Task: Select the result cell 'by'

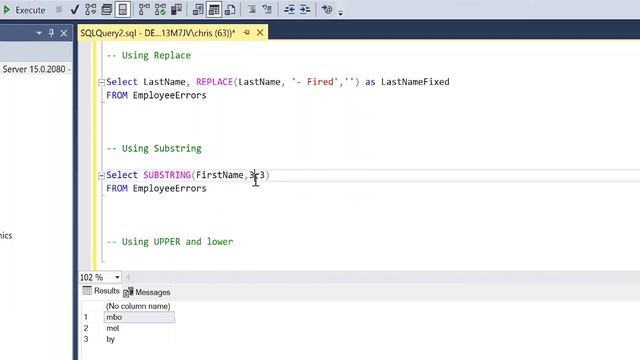Action: tap(139, 339)
